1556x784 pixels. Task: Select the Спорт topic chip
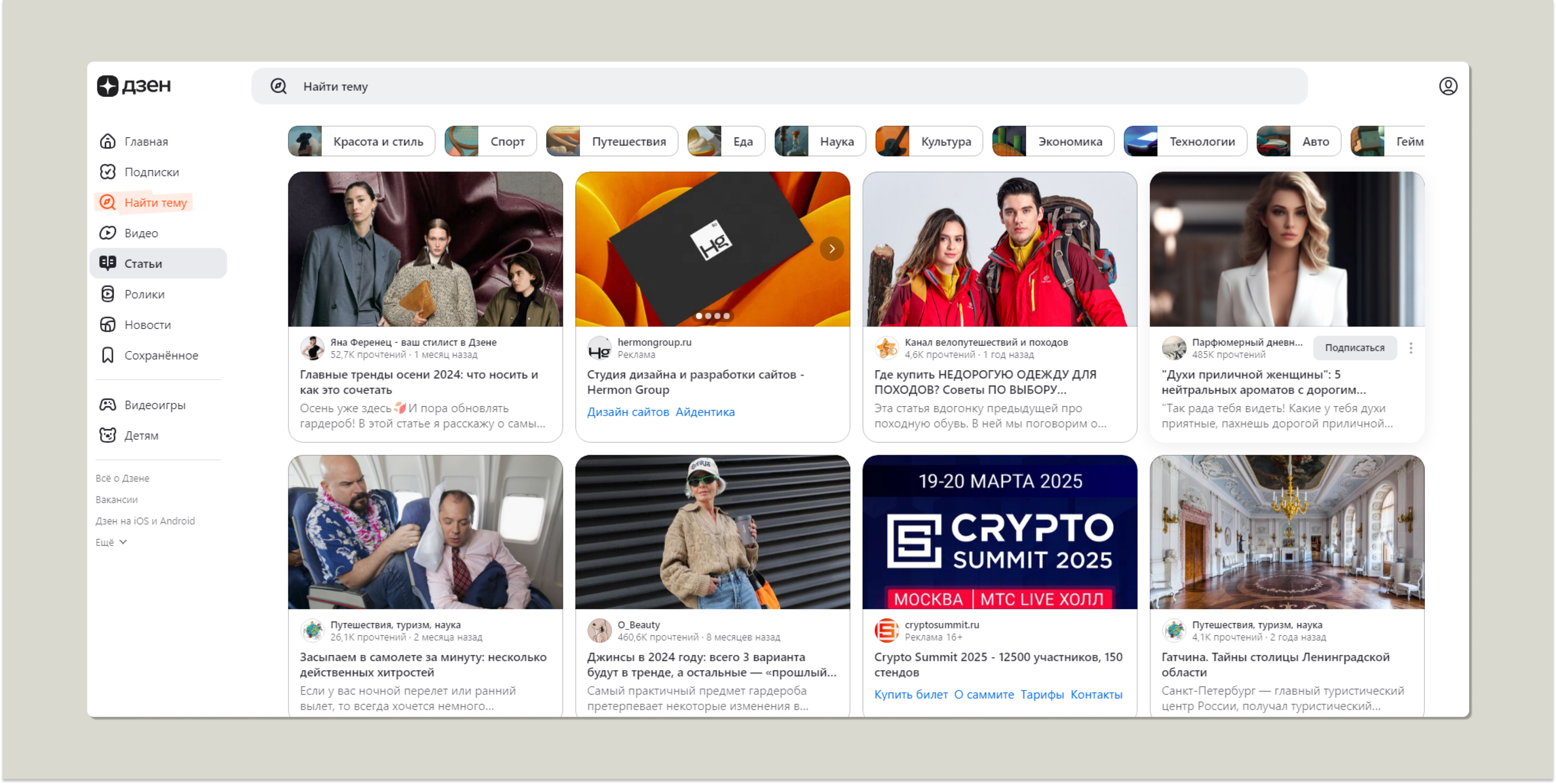491,141
